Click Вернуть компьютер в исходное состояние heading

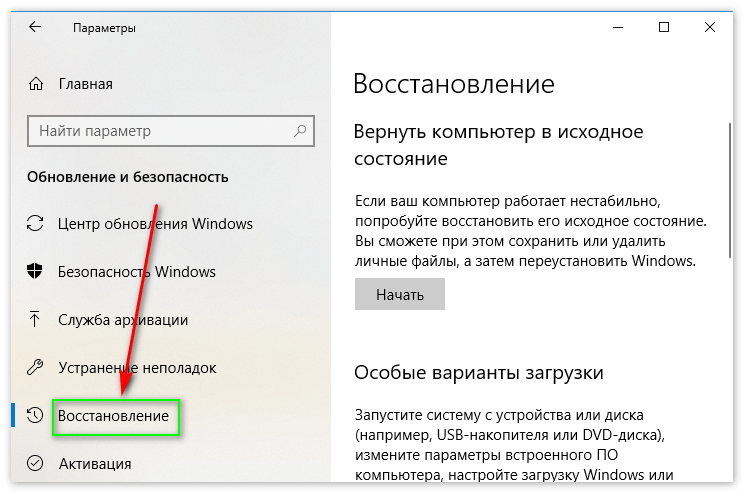point(498,145)
